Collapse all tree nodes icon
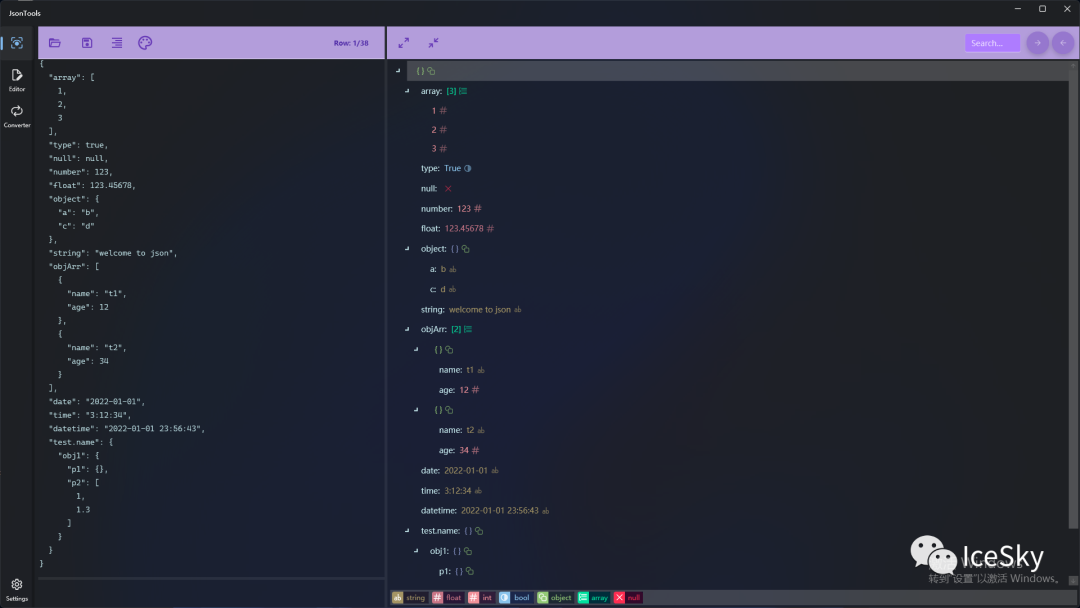 (433, 43)
